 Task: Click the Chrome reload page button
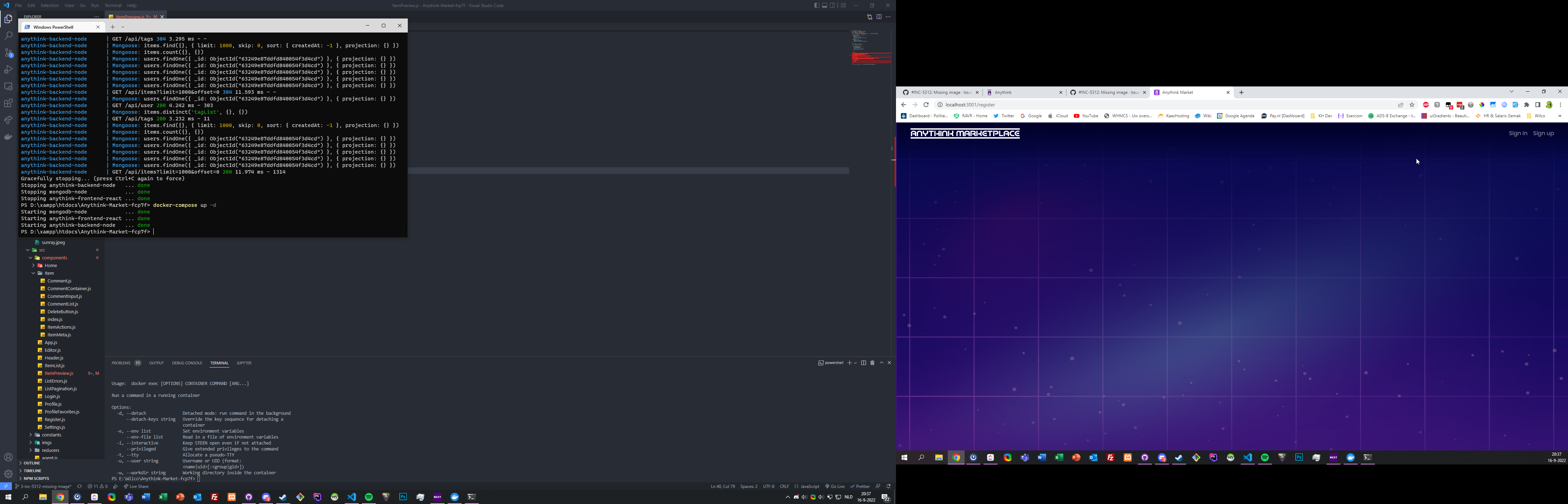[x=926, y=105]
